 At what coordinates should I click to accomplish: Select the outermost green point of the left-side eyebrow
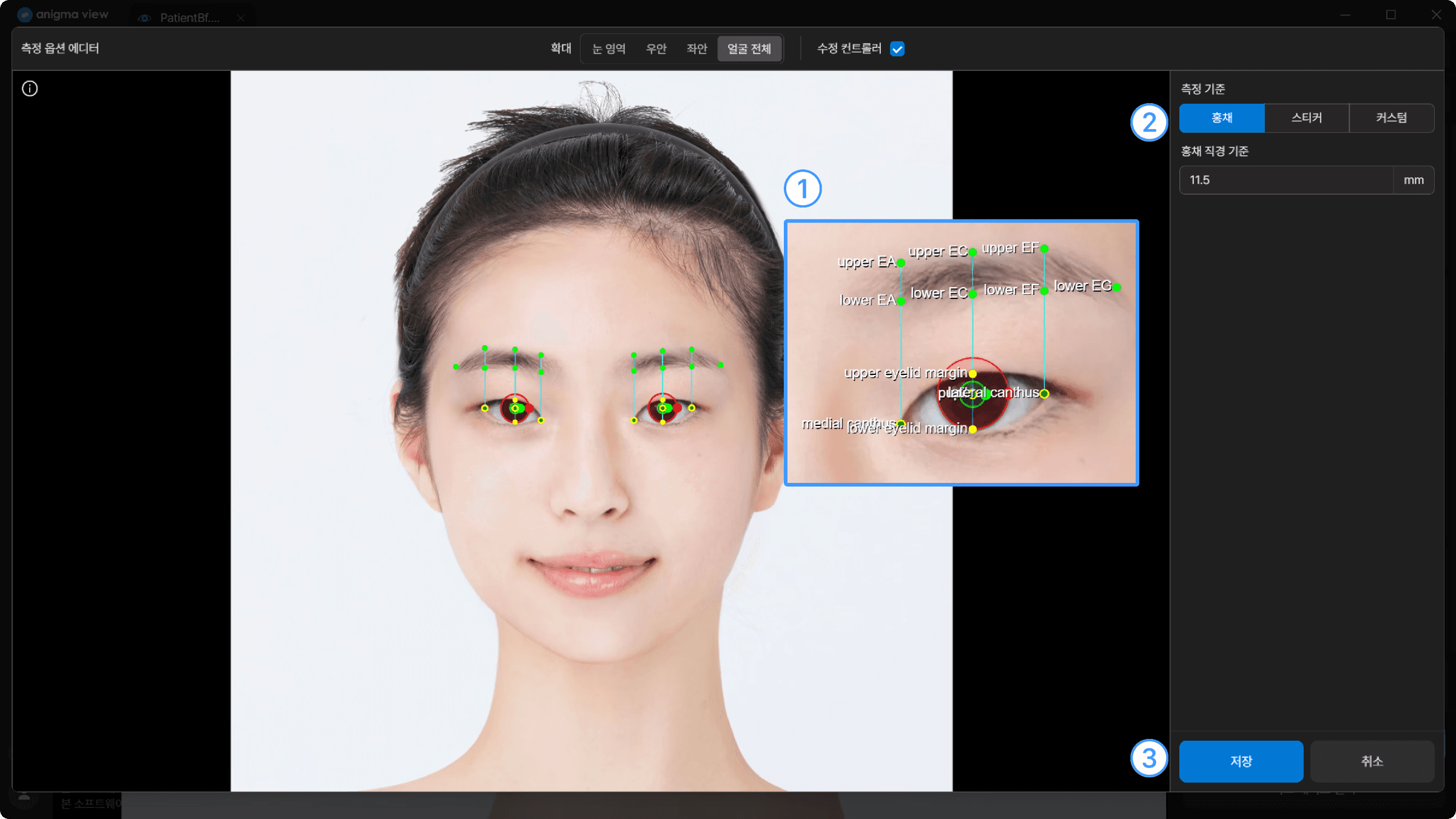[456, 366]
